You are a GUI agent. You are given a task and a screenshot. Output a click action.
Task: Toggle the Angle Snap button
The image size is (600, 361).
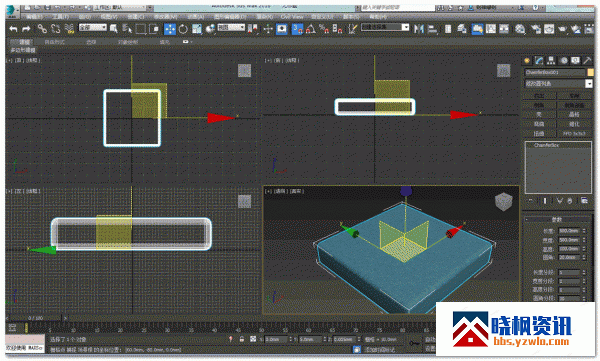311,29
